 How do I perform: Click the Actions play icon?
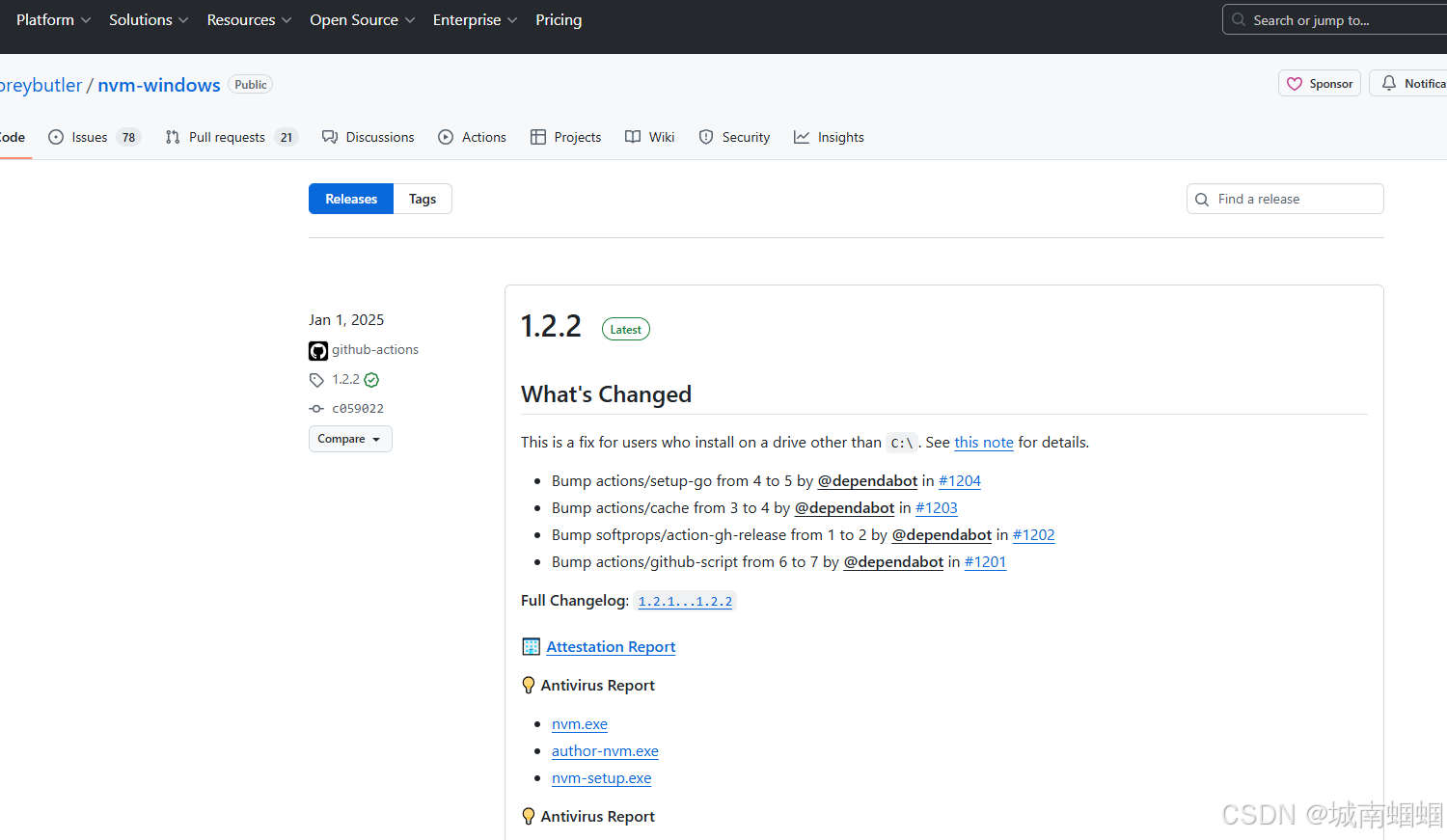click(x=446, y=137)
